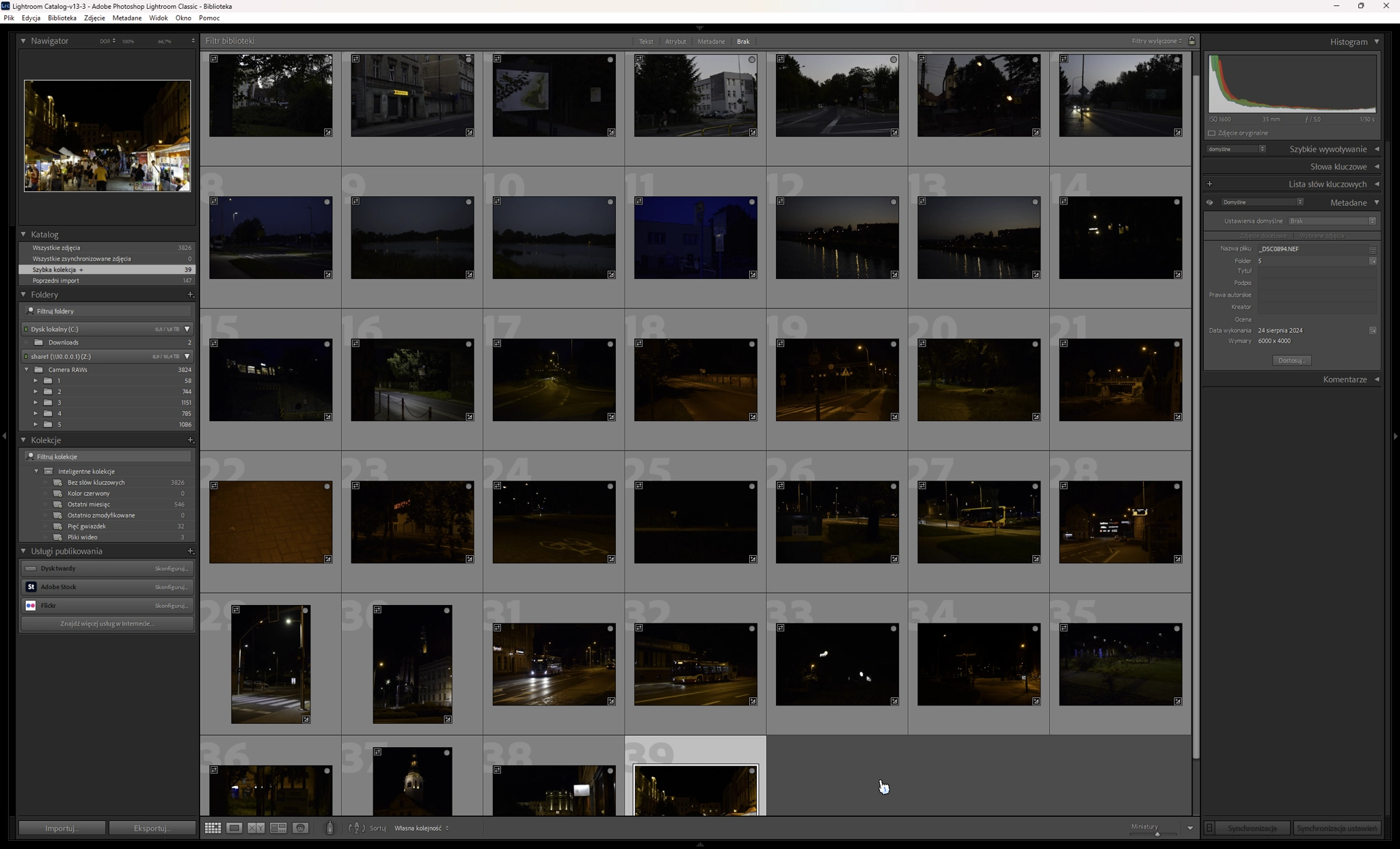1400x849 pixels.
Task: Add new collection with plus icon
Action: click(190, 440)
